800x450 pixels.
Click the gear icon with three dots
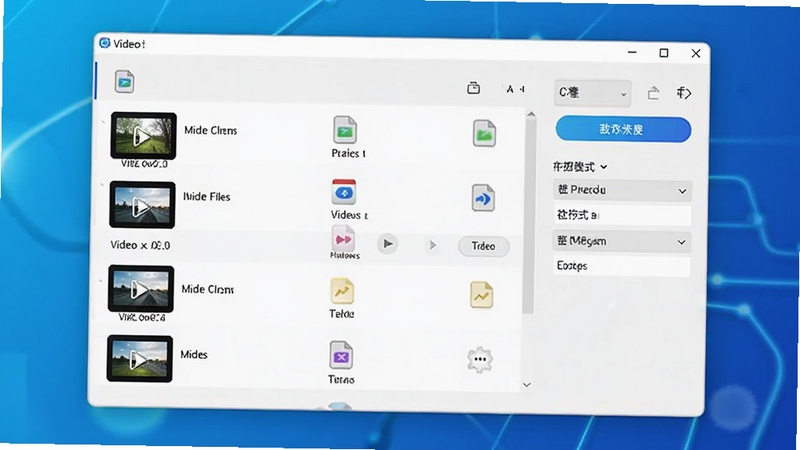click(x=480, y=359)
